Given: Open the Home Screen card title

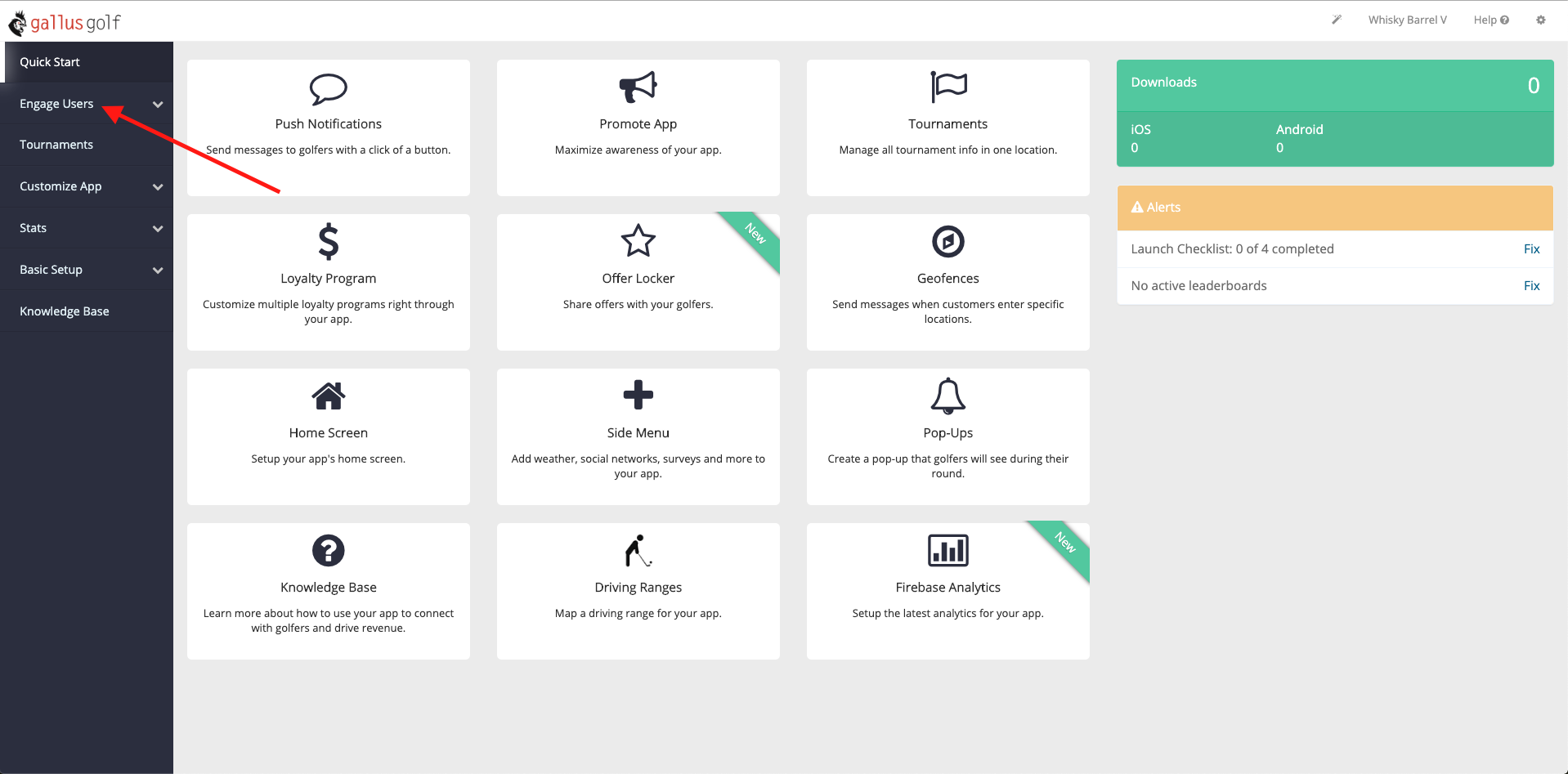Looking at the screenshot, I should (329, 433).
